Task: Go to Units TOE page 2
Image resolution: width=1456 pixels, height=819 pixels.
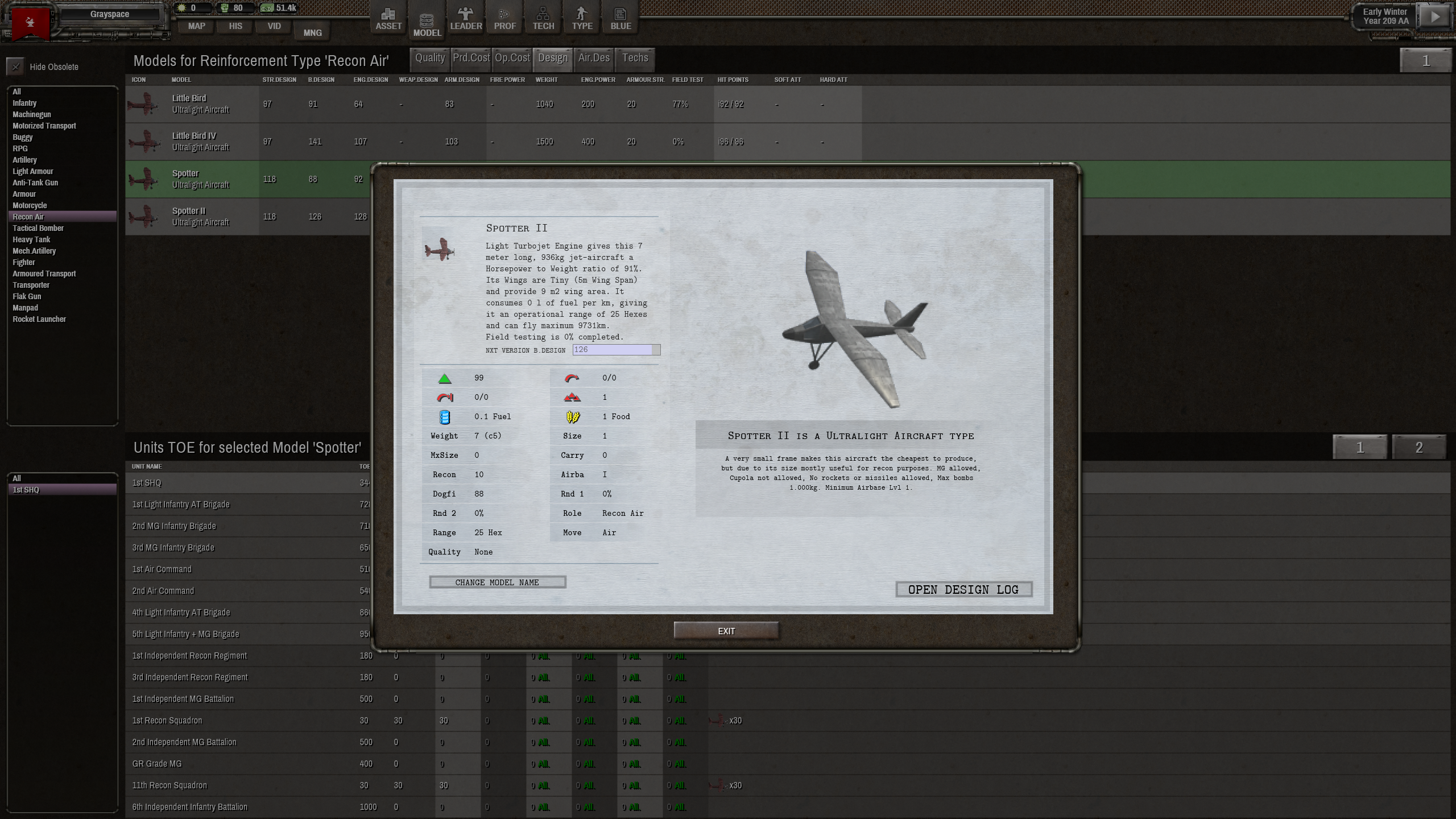Action: coord(1418,448)
